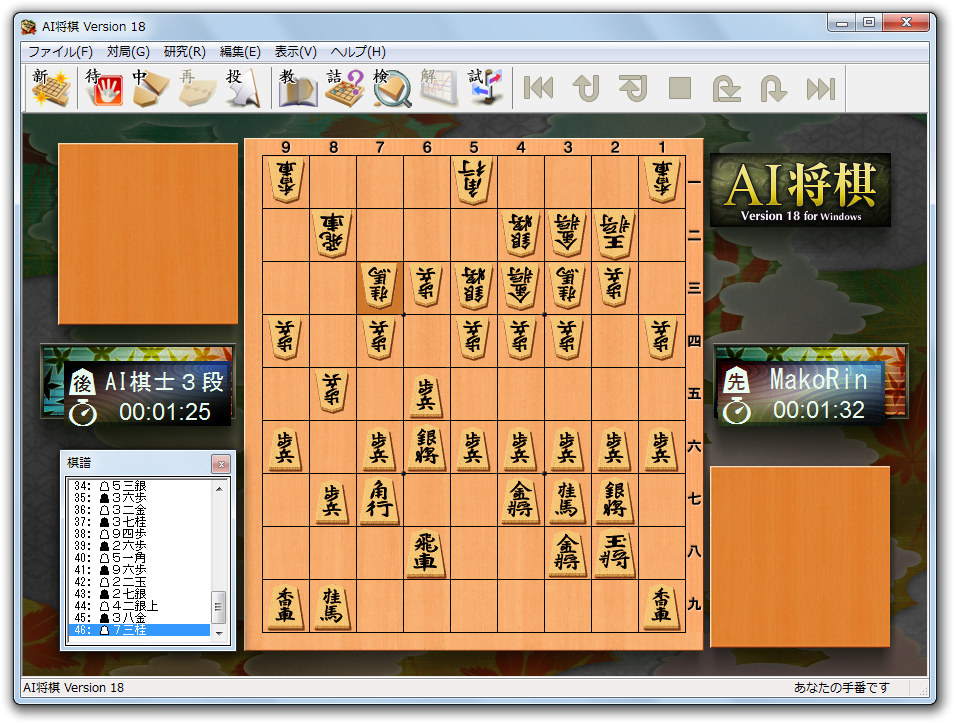Select your knight on 8九

click(x=332, y=606)
